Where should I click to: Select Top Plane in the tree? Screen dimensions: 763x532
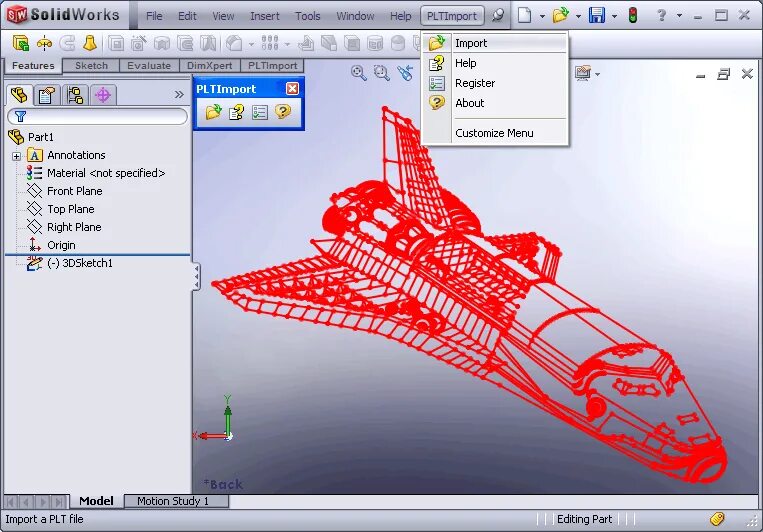[x=71, y=209]
